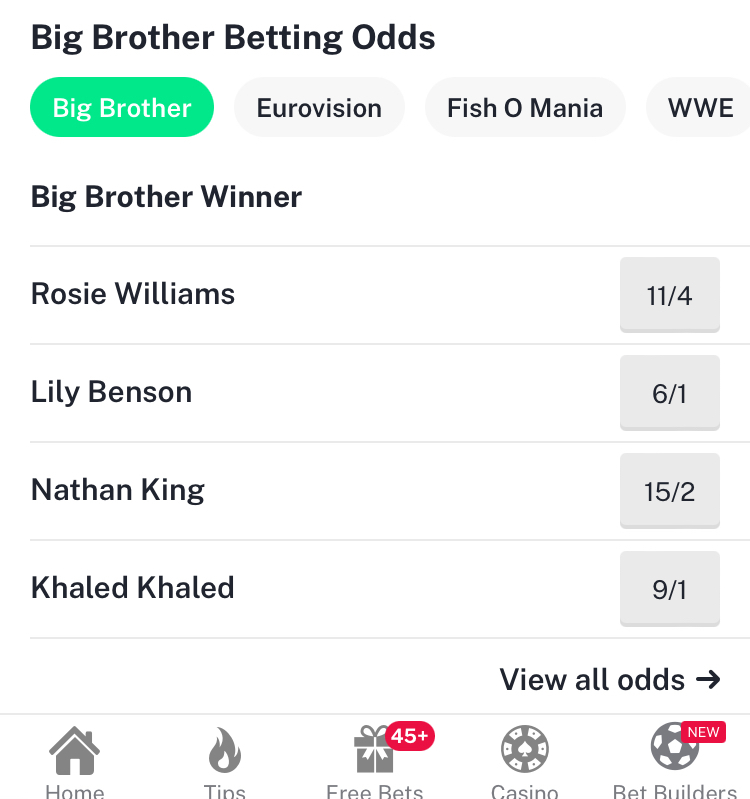Click the arrow next to View all odds
This screenshot has height=799, width=750.
pos(708,679)
